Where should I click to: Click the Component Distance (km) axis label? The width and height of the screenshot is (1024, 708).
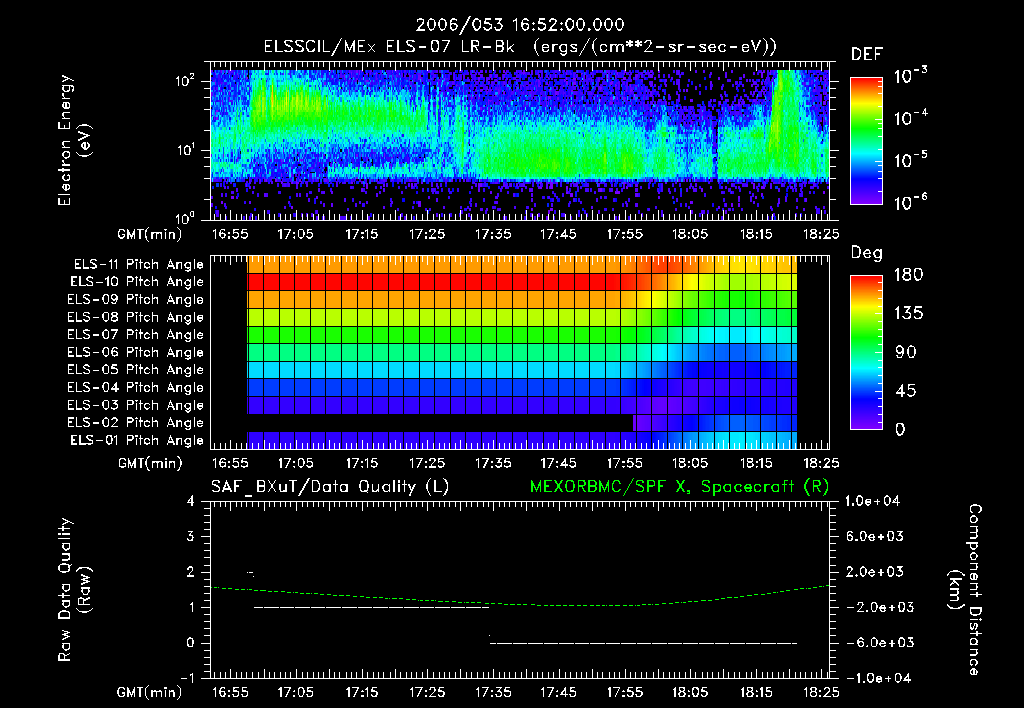[965, 589]
